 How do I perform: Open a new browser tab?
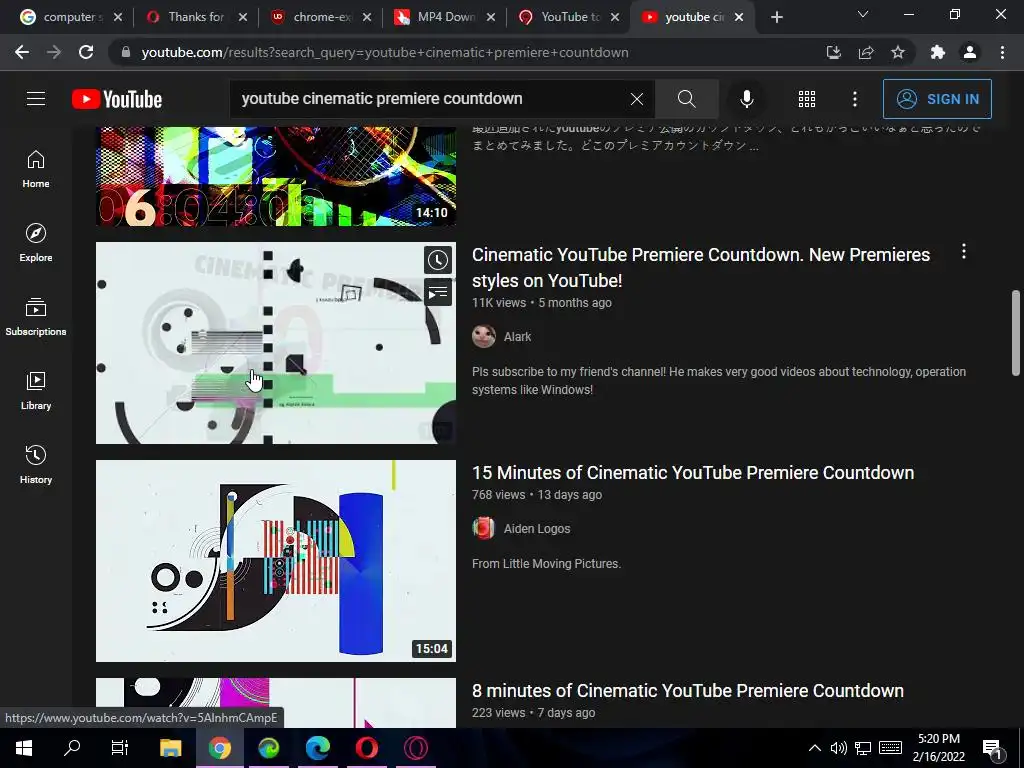(x=776, y=18)
